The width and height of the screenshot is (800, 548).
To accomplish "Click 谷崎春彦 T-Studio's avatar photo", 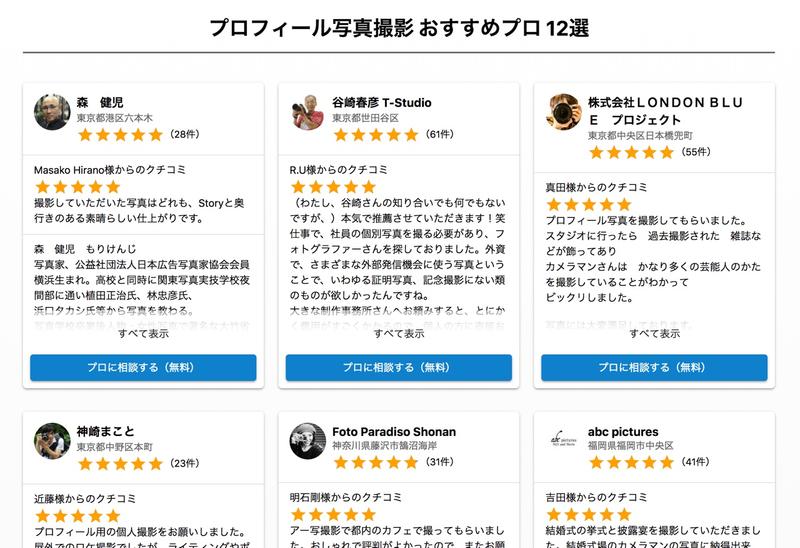I will tap(308, 112).
